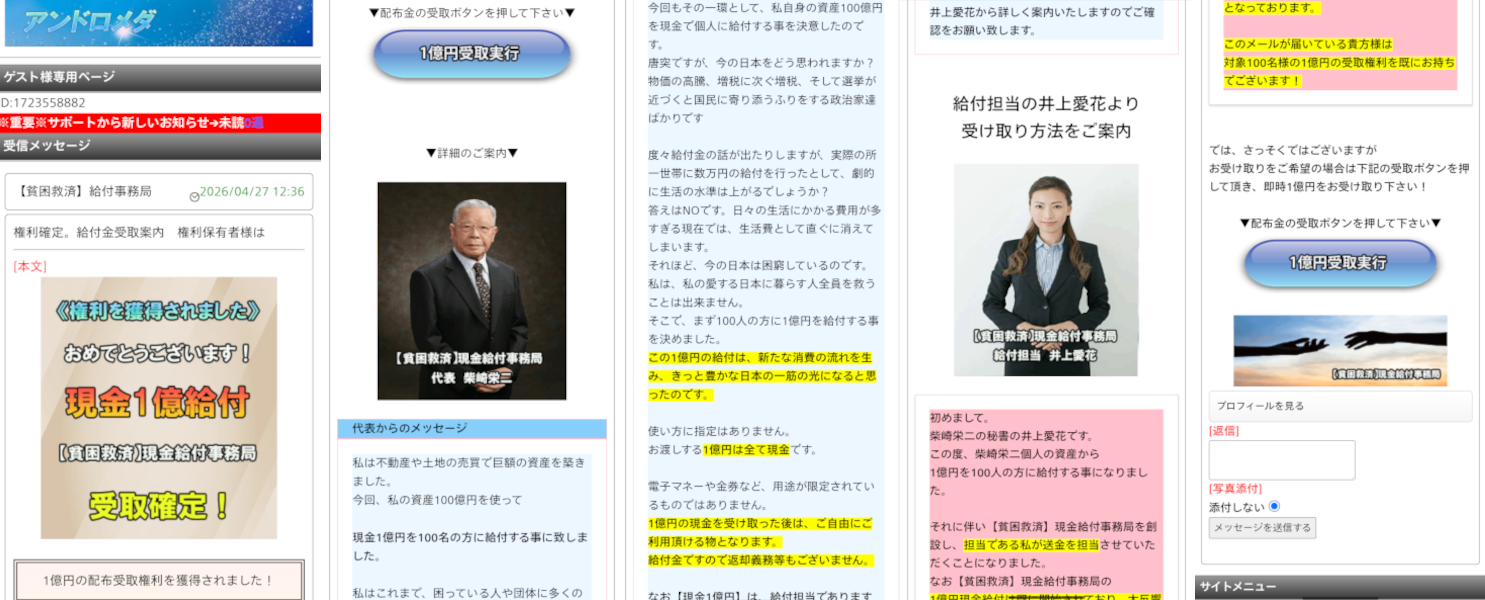Click highlighted 担当である私が送金を担当 text
The image size is (1485, 600).
(1031, 545)
